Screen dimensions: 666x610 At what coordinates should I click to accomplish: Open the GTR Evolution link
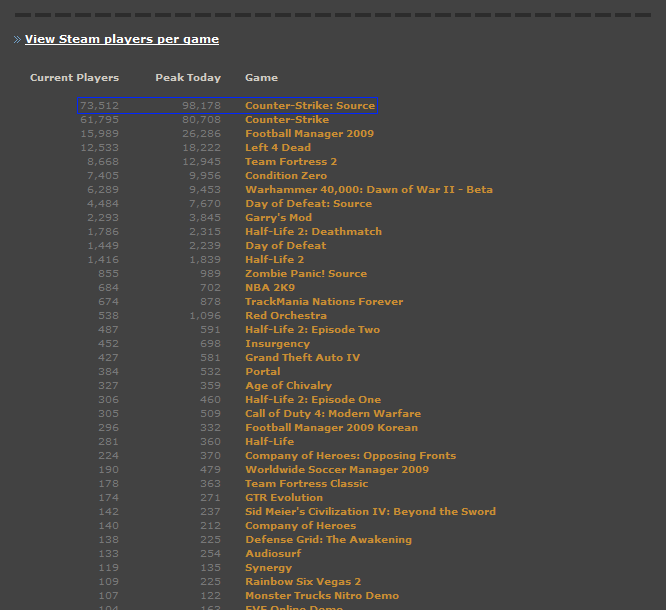[284, 498]
